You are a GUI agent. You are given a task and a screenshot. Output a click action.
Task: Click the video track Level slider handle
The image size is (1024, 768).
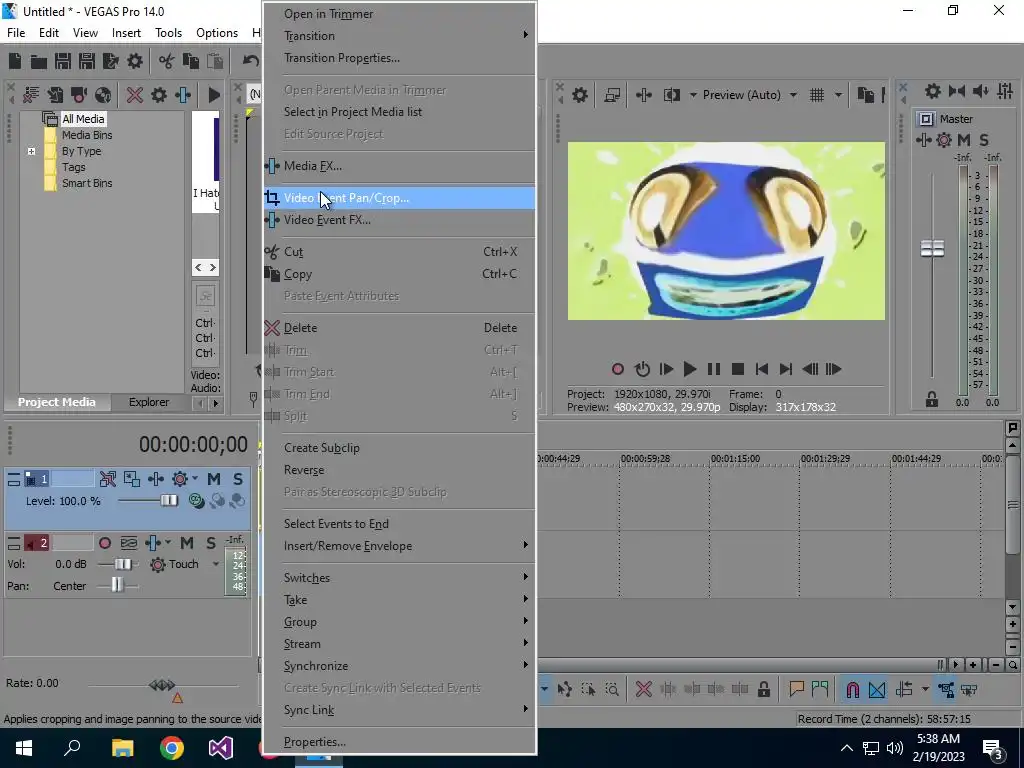tap(169, 501)
